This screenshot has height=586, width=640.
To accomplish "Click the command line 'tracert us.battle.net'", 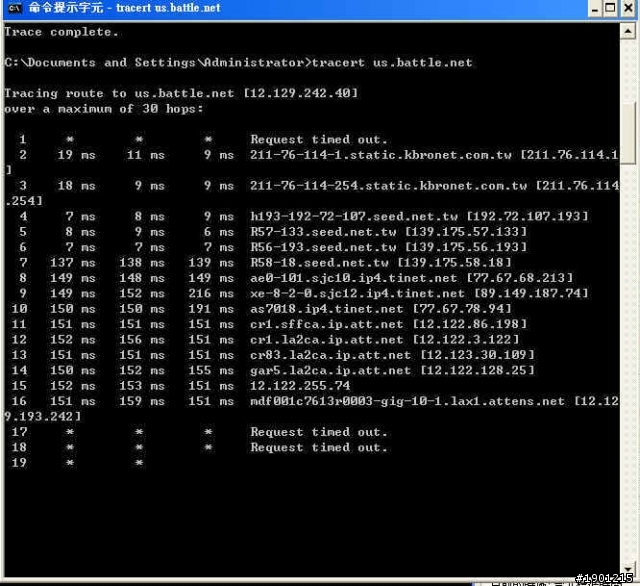I will 392,62.
